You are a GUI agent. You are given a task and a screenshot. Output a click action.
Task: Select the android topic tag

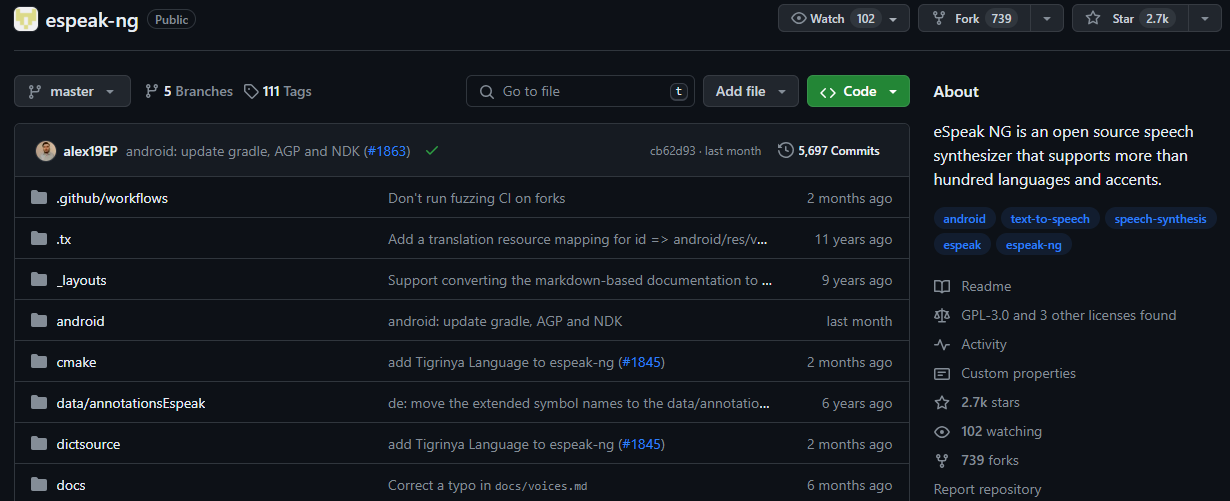[x=964, y=219]
